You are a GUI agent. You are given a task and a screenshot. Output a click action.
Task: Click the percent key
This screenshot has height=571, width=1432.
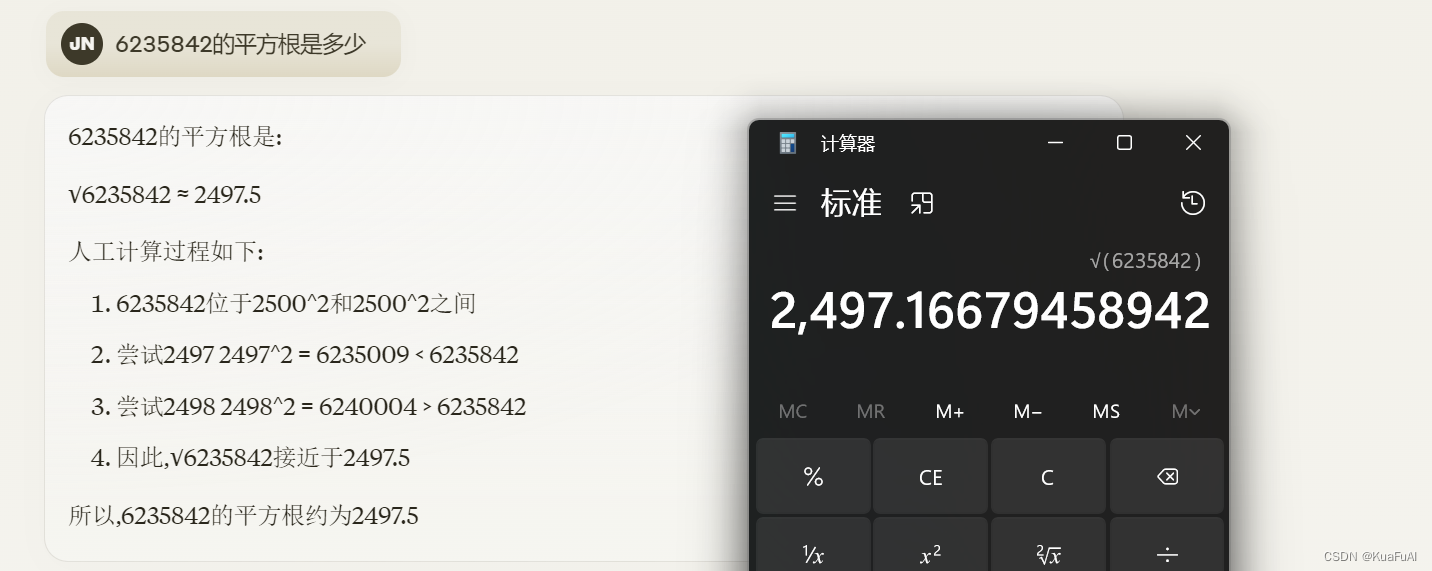click(813, 476)
